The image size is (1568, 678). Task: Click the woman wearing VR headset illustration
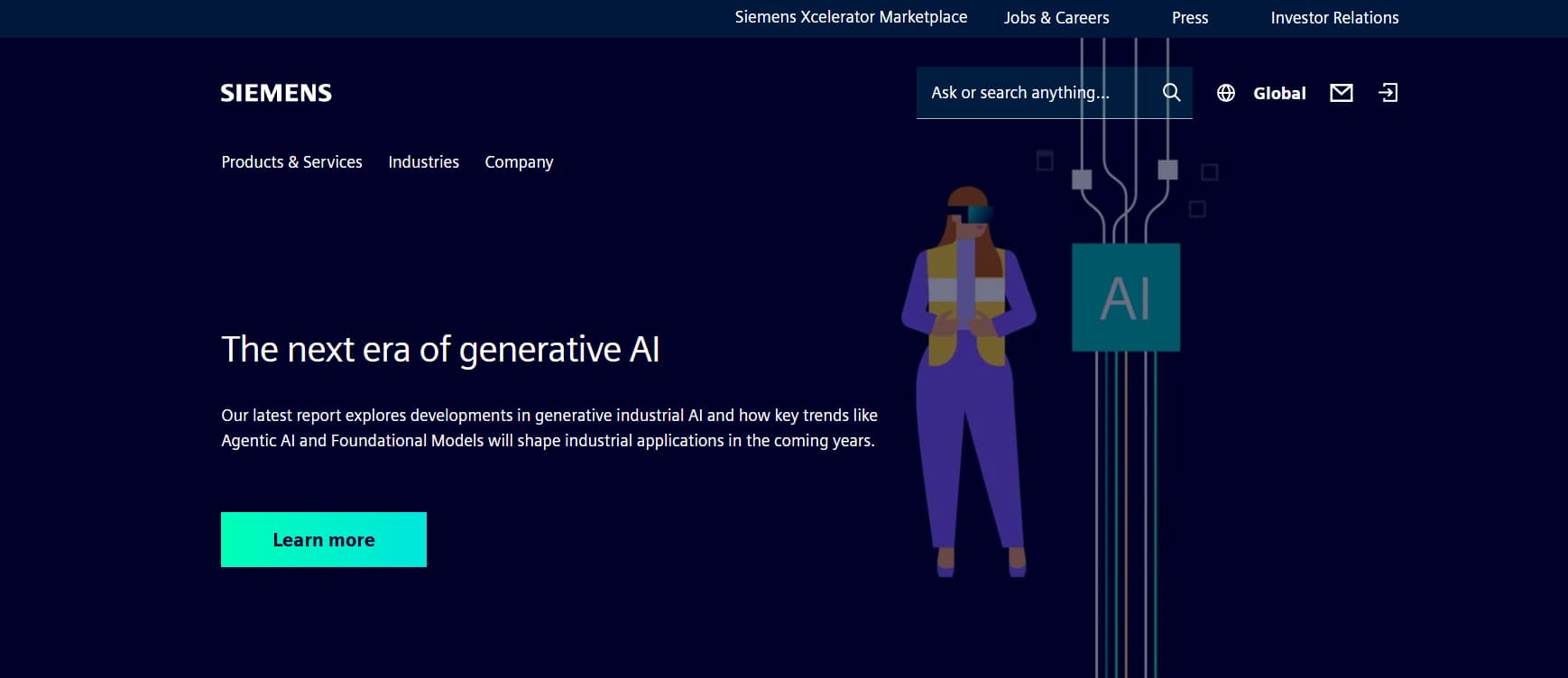pos(968,379)
